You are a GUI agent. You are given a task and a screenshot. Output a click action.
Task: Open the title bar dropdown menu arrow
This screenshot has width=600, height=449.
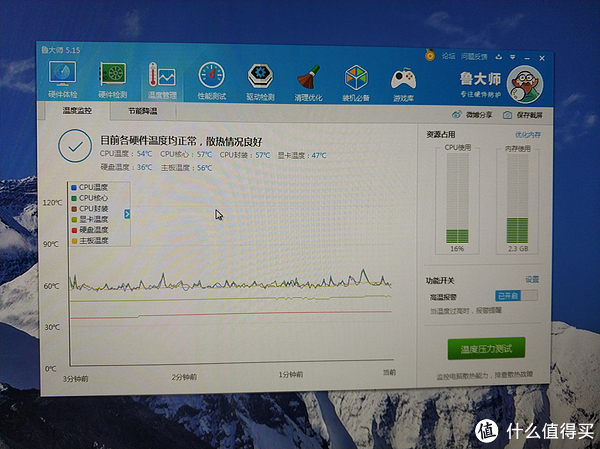513,57
